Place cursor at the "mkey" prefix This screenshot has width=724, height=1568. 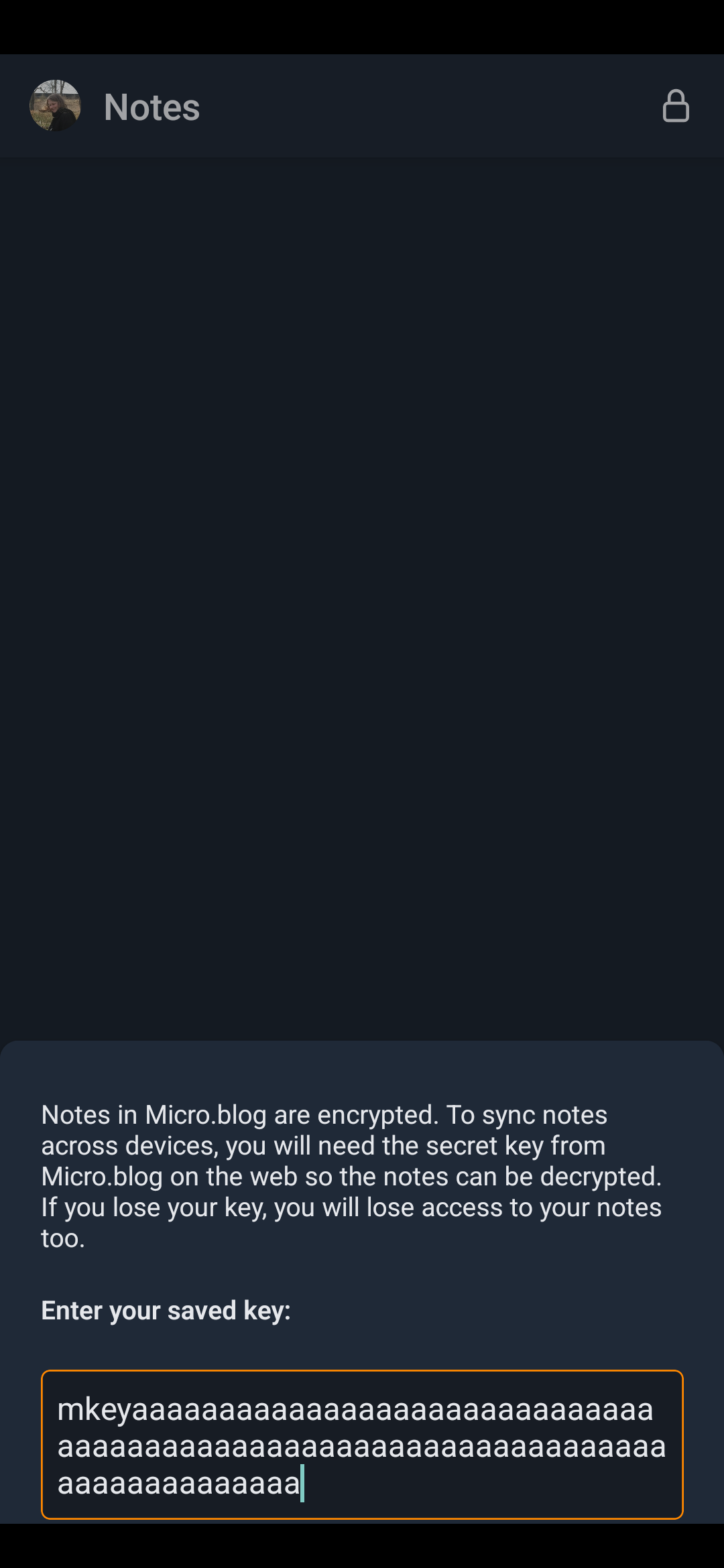(x=95, y=1410)
